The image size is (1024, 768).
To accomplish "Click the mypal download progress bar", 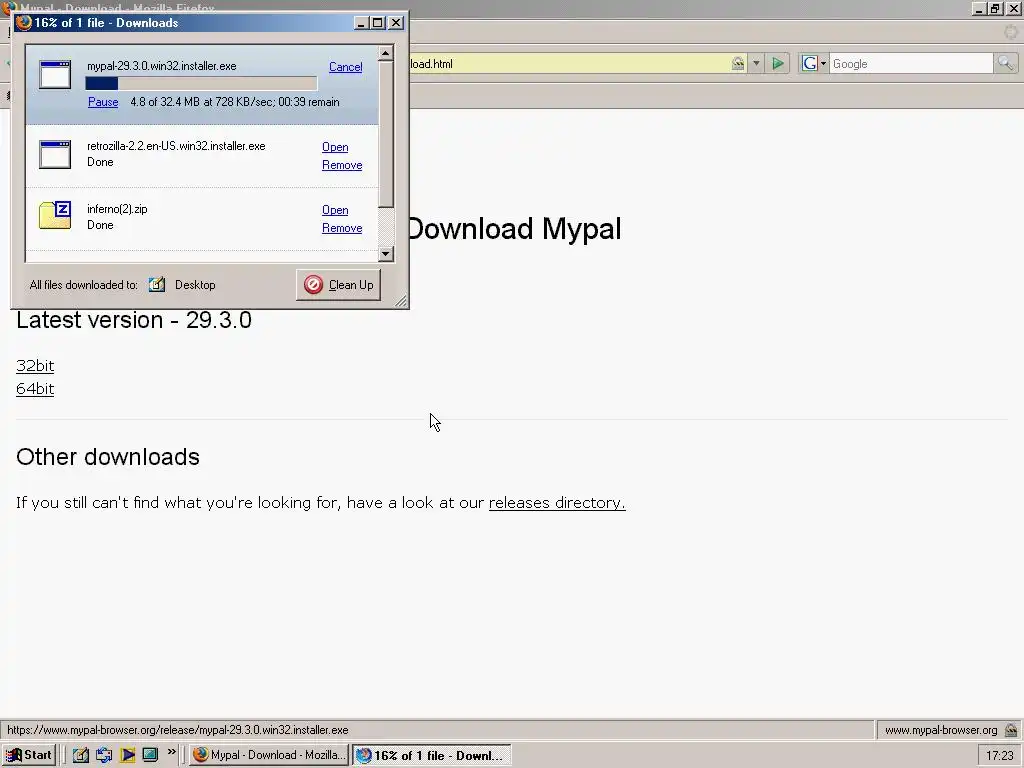I will click(x=201, y=84).
